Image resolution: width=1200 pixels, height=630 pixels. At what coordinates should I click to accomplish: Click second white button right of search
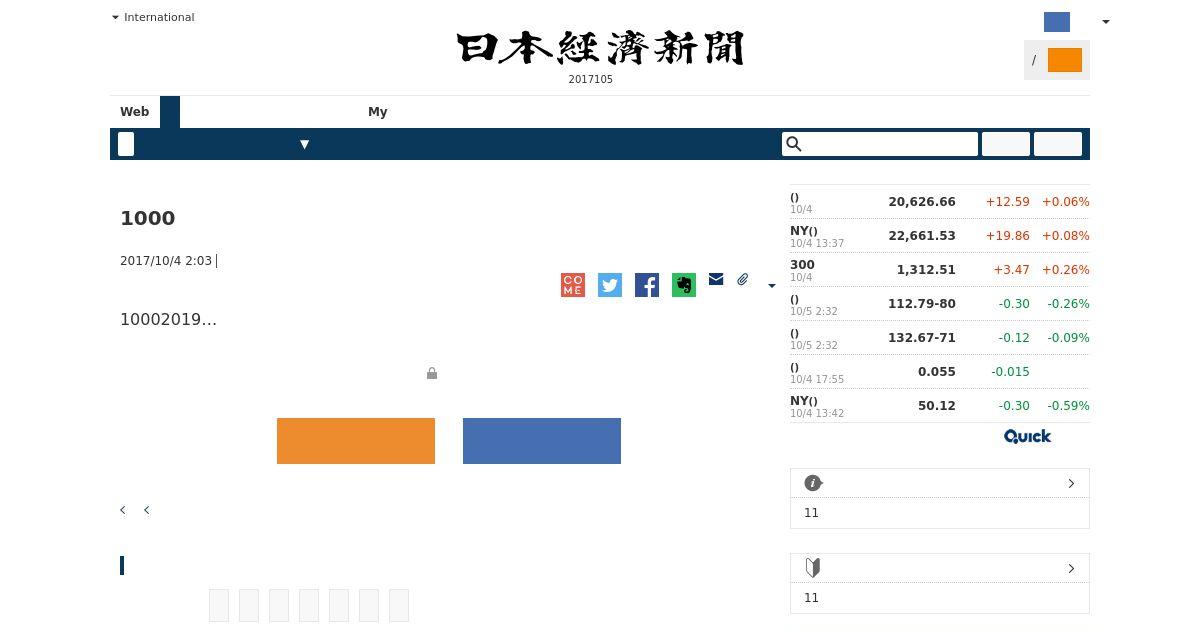pyautogui.click(x=1058, y=144)
